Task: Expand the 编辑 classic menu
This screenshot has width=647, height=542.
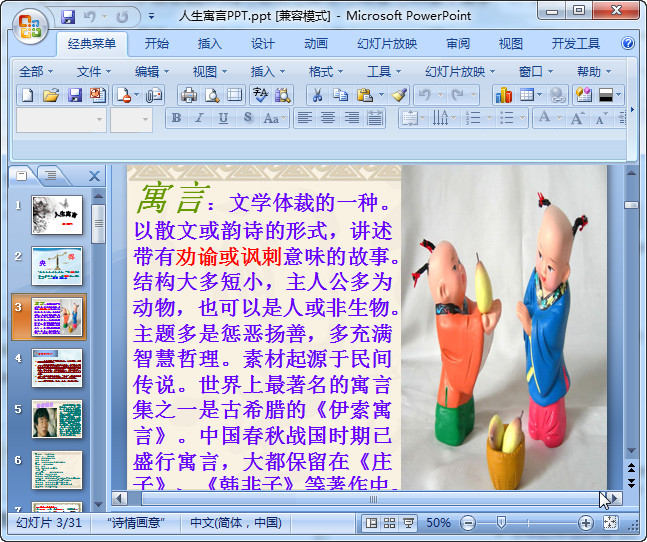Action: (x=152, y=72)
